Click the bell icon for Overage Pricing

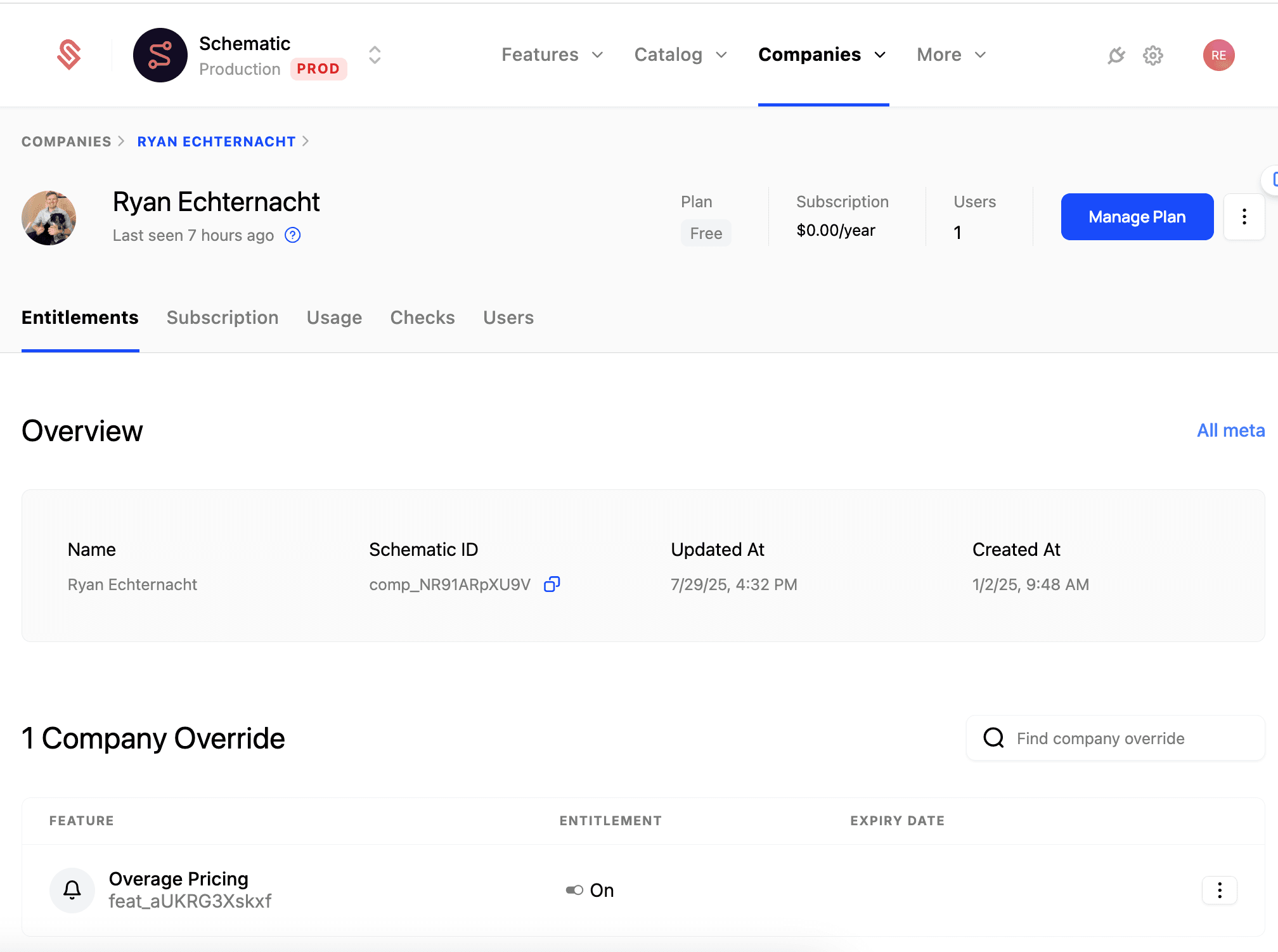point(72,890)
